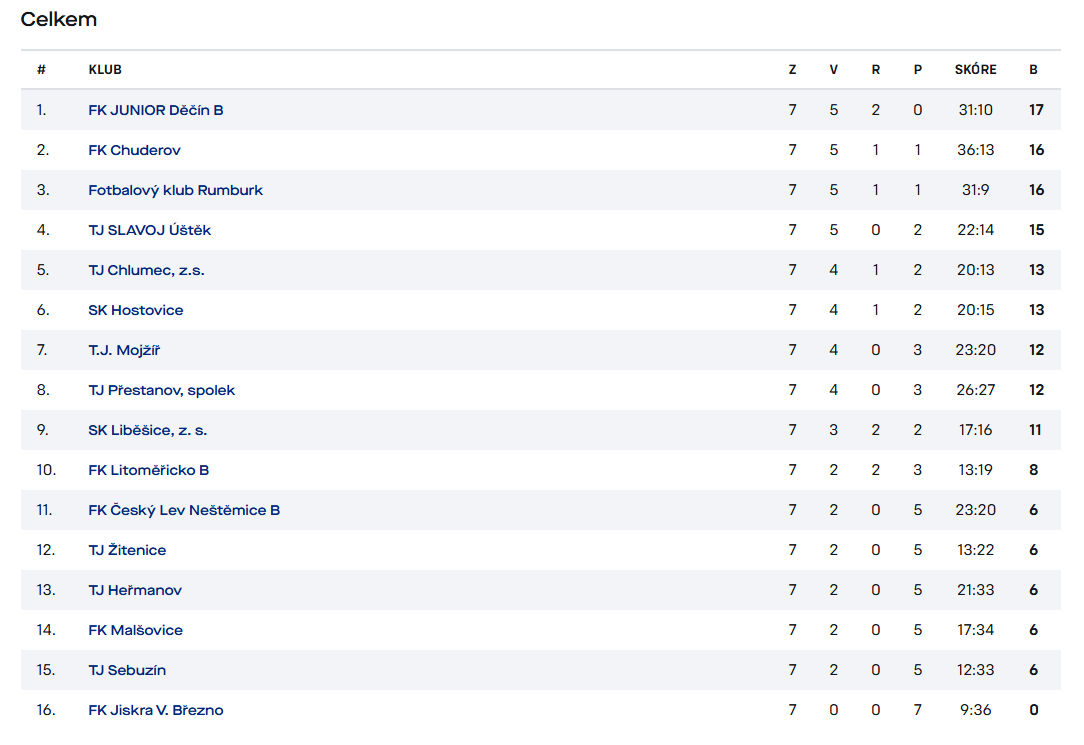Click FK Malšovice club link
This screenshot has width=1084, height=745.
(136, 630)
